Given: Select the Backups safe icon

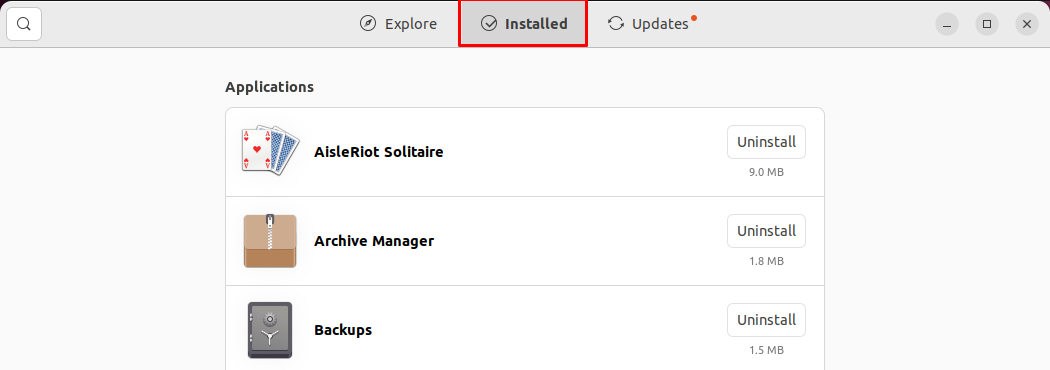Looking at the screenshot, I should (x=270, y=330).
